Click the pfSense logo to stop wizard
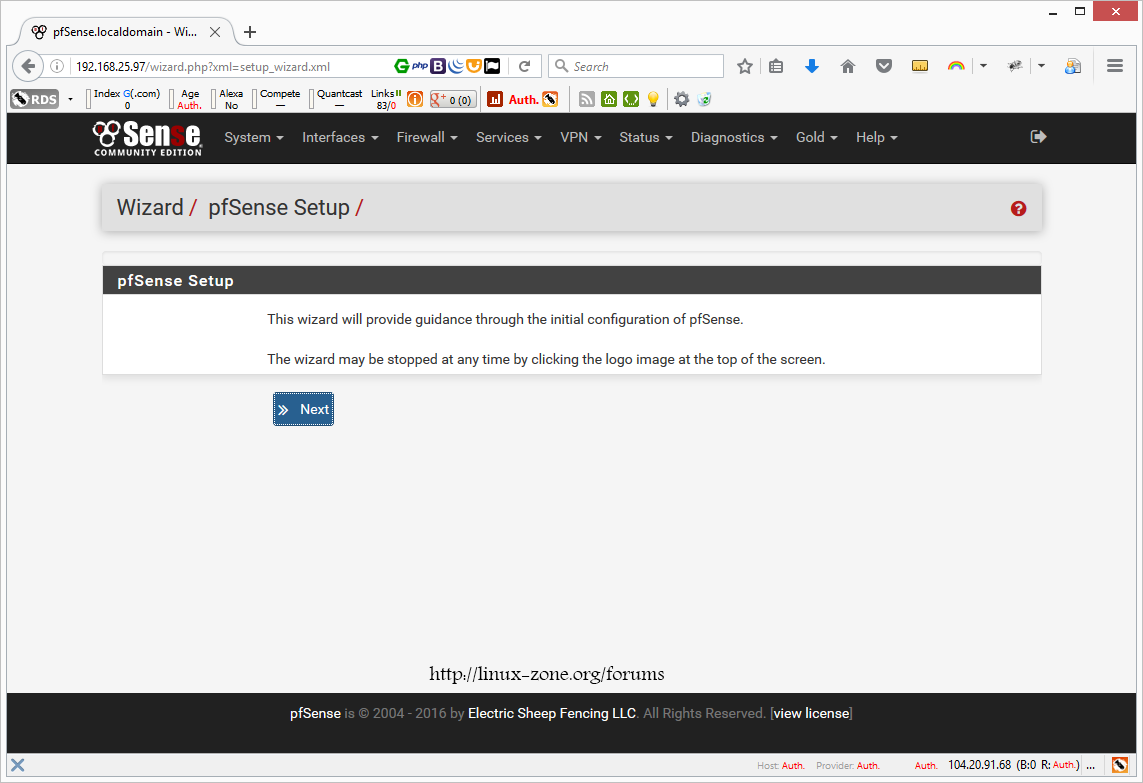 pos(147,138)
